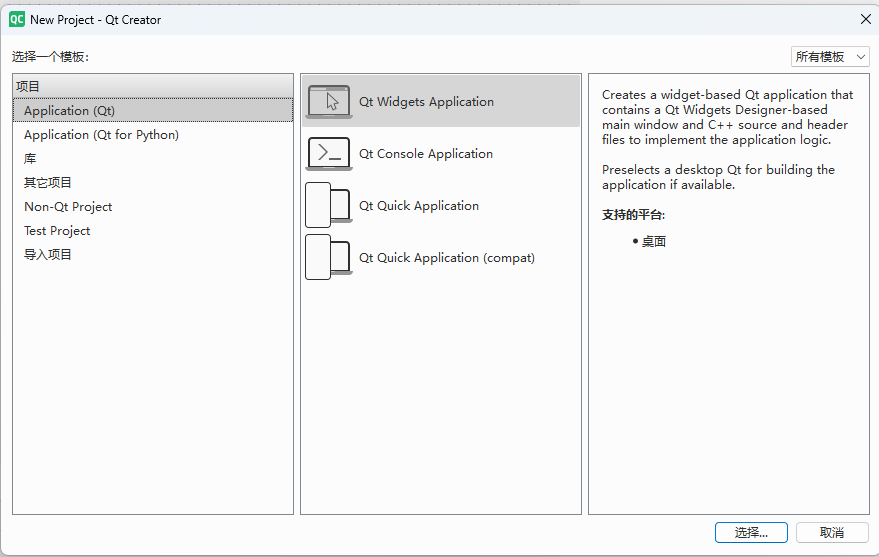The width and height of the screenshot is (879, 557).
Task: Open the 所有模板 template filter dropdown
Action: [x=830, y=57]
